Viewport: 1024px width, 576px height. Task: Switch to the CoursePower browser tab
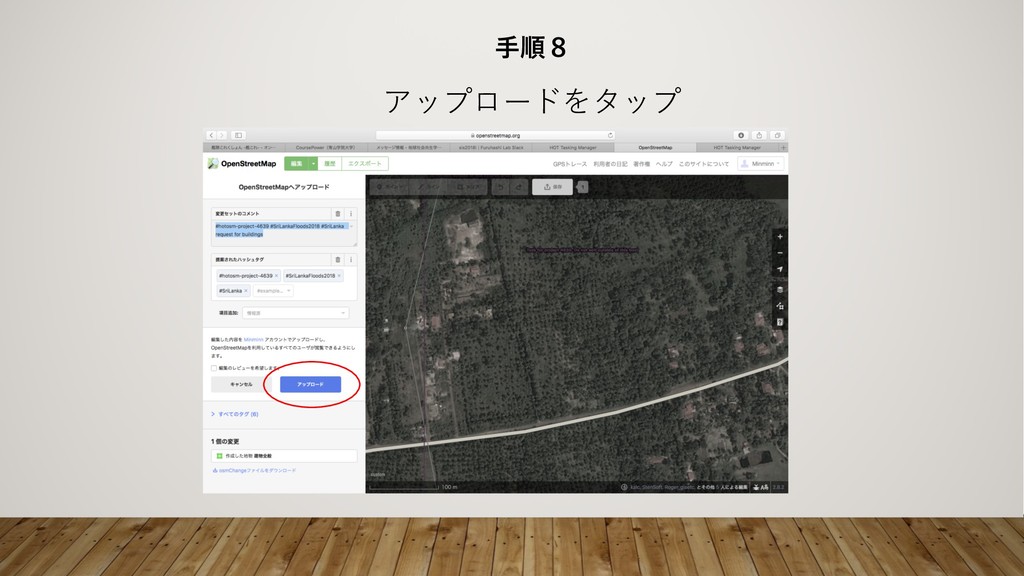325,148
